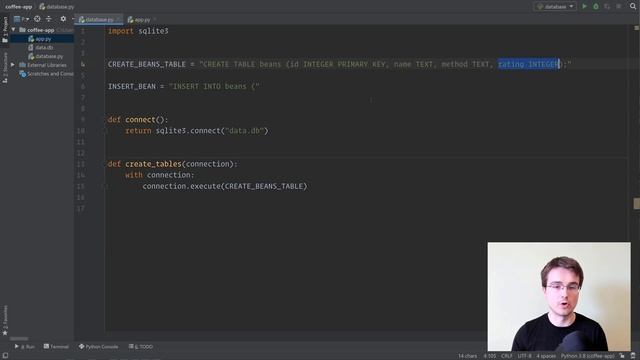This screenshot has width=640, height=360.
Task: Click the 'def connect():' line
Action: pos(138,120)
